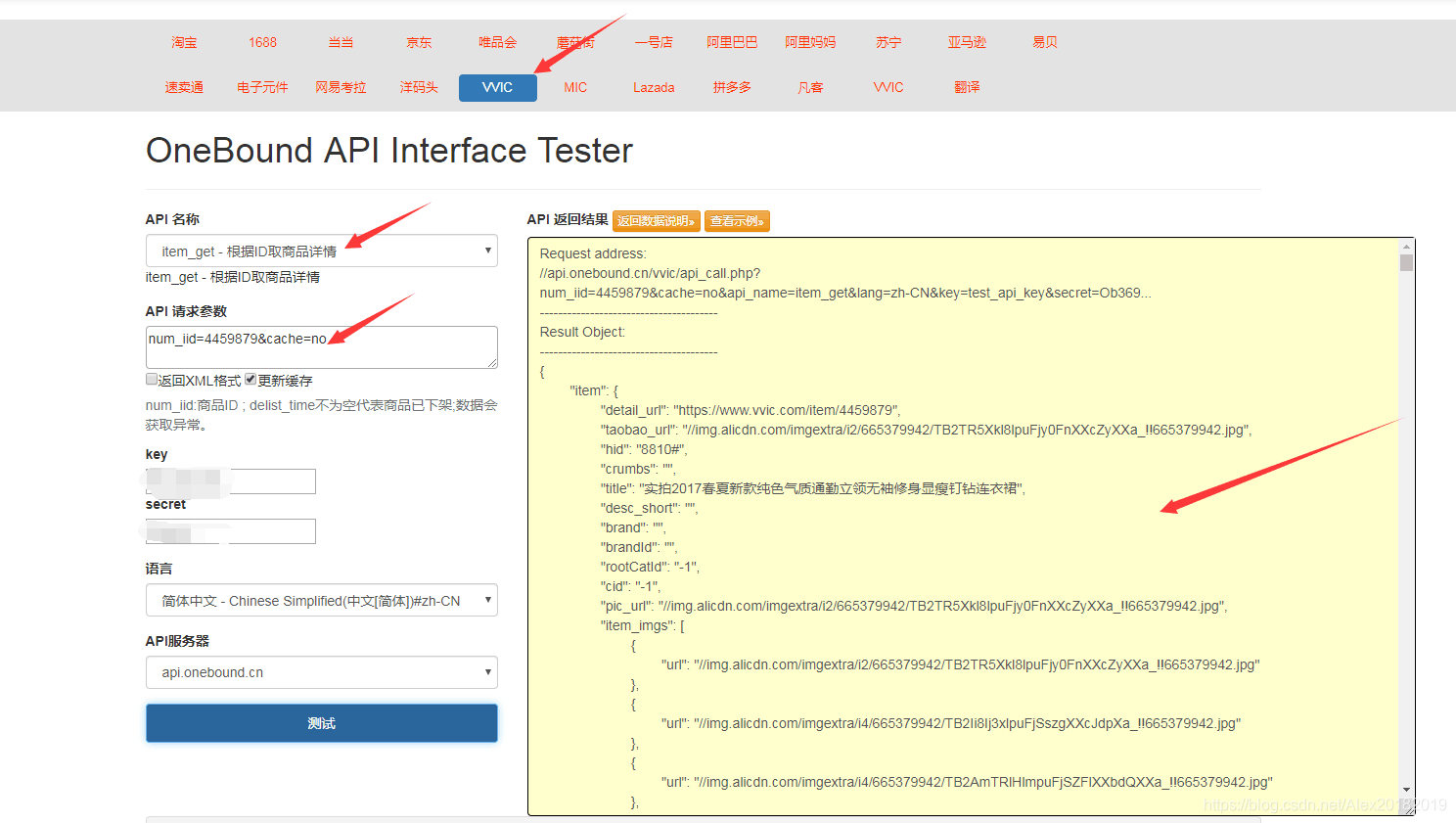Expand the API服务器 api.onebound.cn dropdown
Image resolution: width=1456 pixels, height=823 pixels.
(x=322, y=672)
